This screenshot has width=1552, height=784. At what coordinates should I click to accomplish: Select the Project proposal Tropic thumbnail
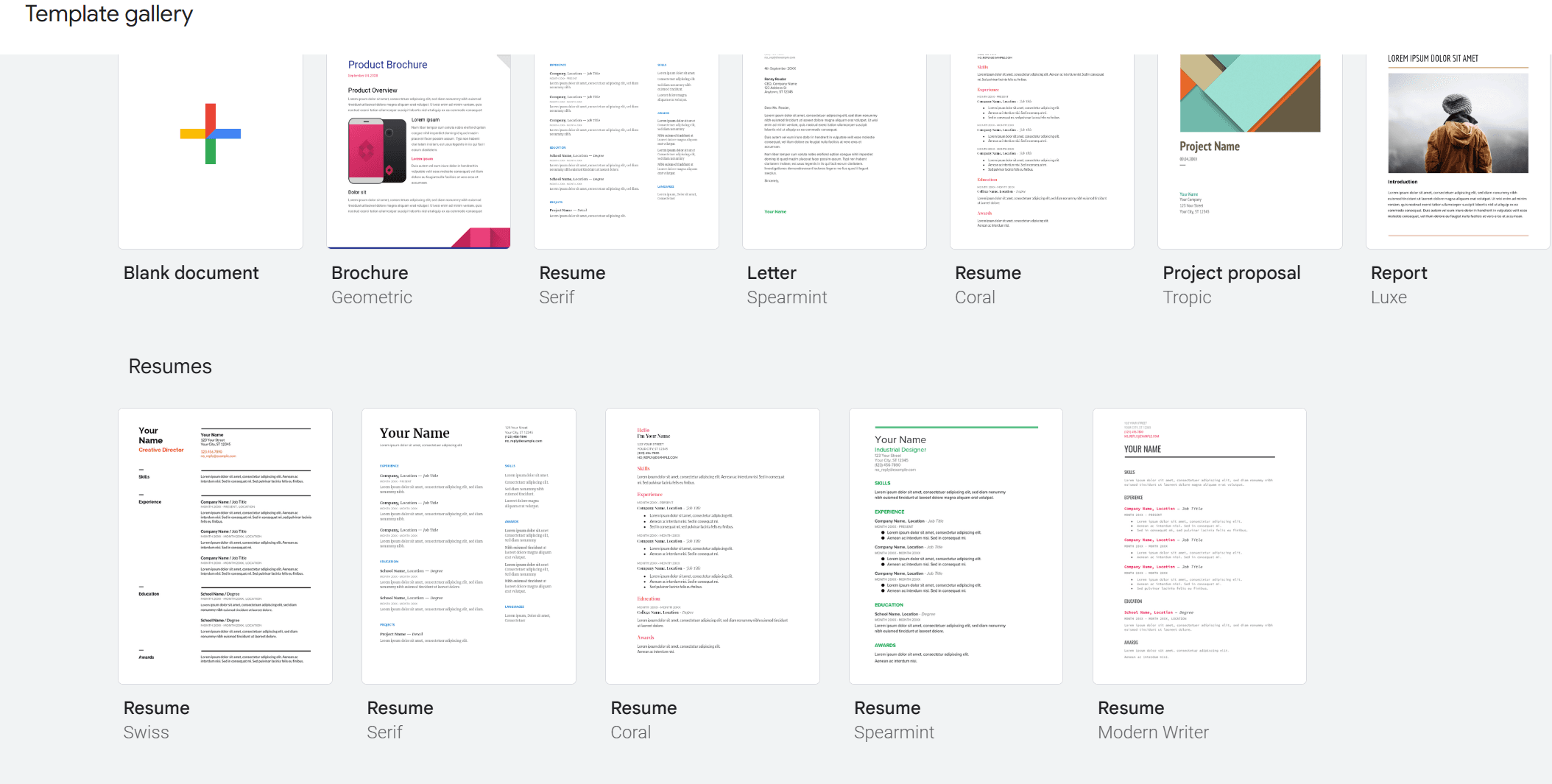pos(1250,152)
